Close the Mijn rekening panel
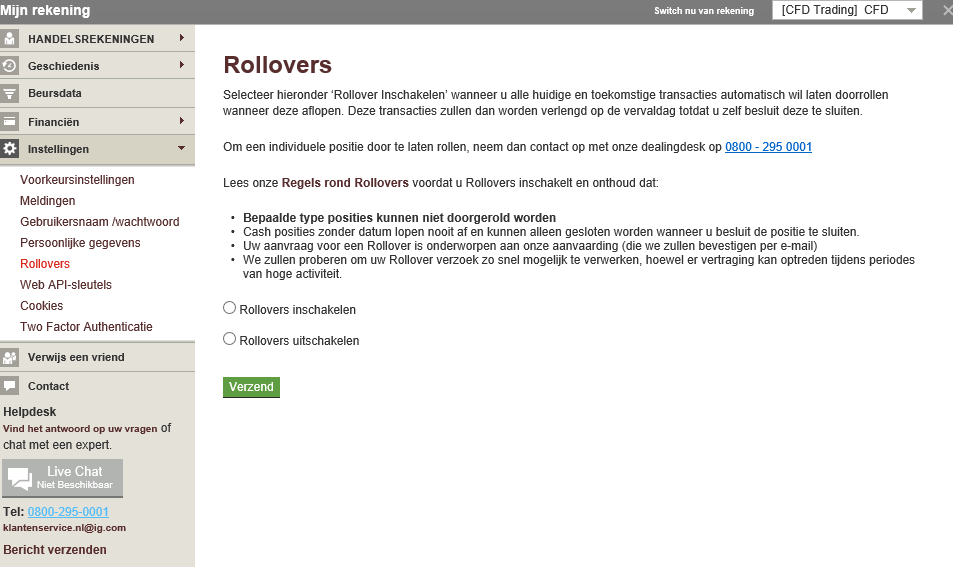This screenshot has height=567, width=953. tap(947, 10)
